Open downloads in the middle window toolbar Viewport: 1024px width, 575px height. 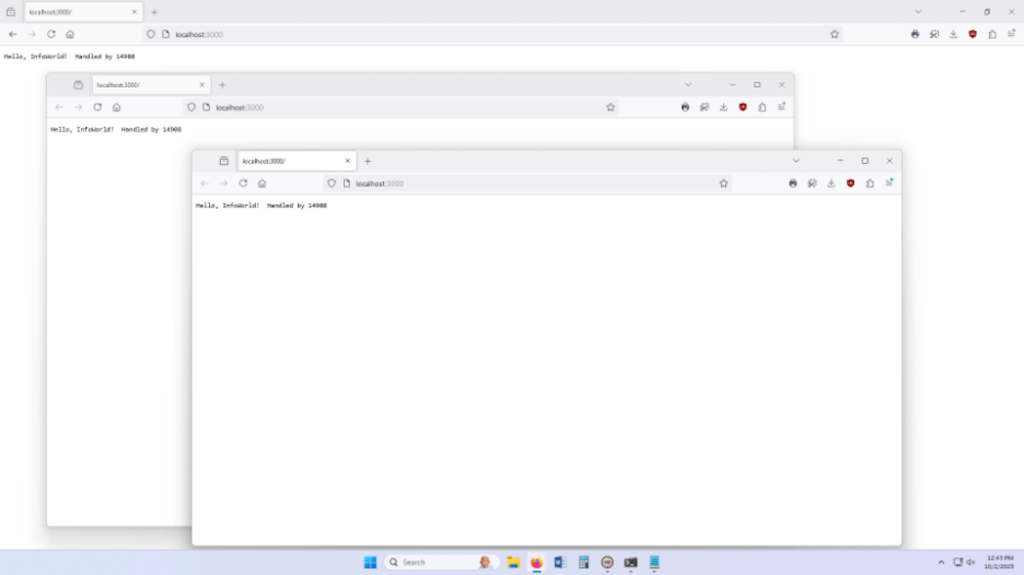click(x=724, y=107)
